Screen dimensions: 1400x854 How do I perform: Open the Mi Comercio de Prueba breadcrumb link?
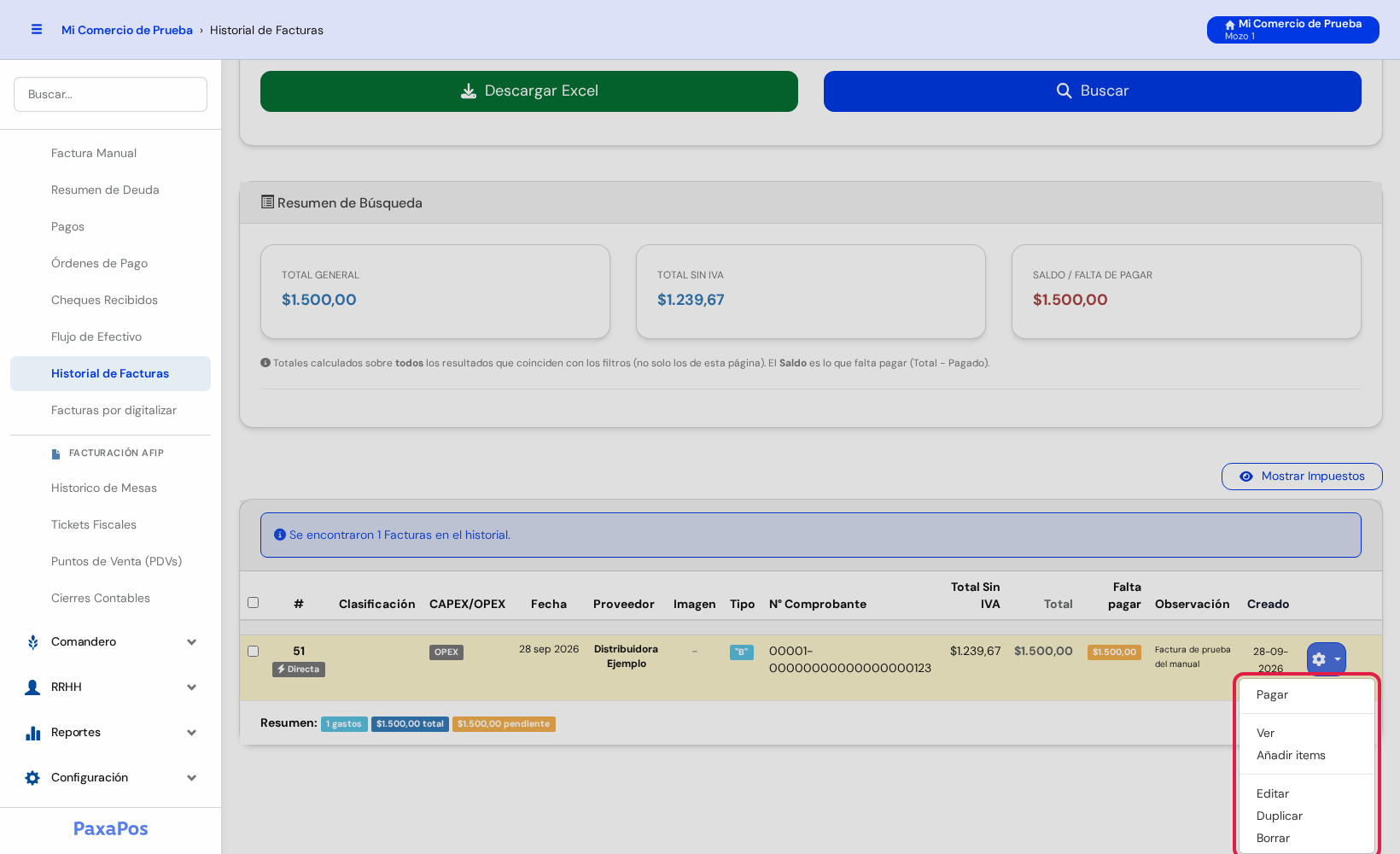pyautogui.click(x=127, y=30)
